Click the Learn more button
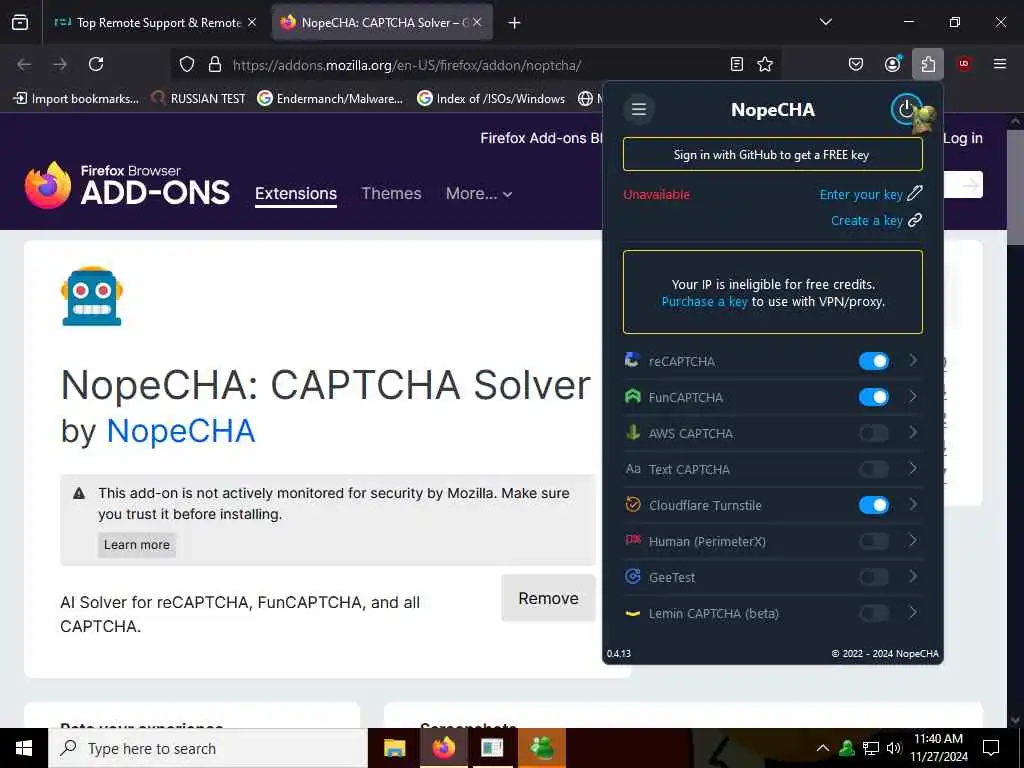The image size is (1024, 768). (136, 545)
